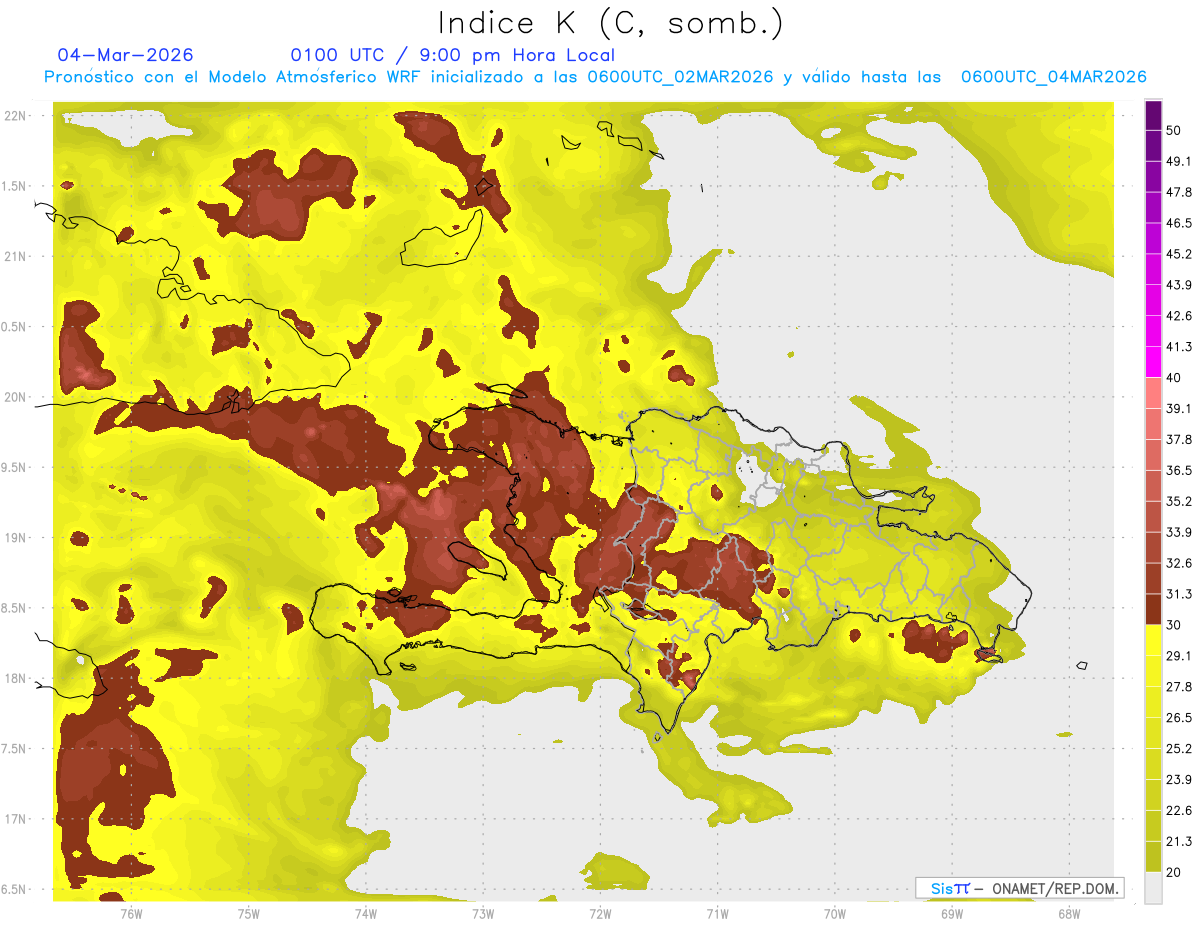Click the colorbar value '42.6'
This screenshot has height=927, width=1200.
1179,316
